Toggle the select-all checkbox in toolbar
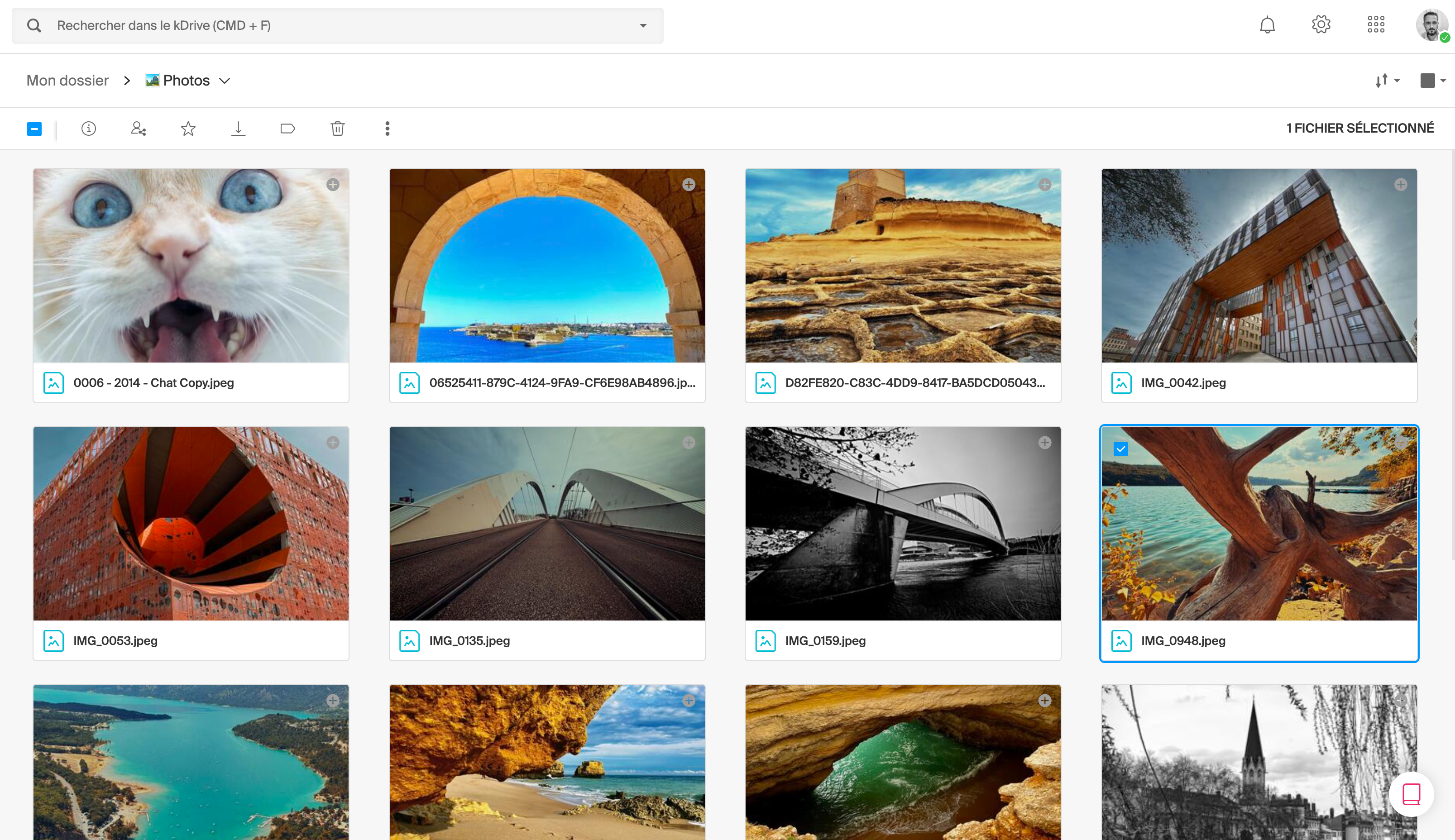1455x840 pixels. click(34, 129)
